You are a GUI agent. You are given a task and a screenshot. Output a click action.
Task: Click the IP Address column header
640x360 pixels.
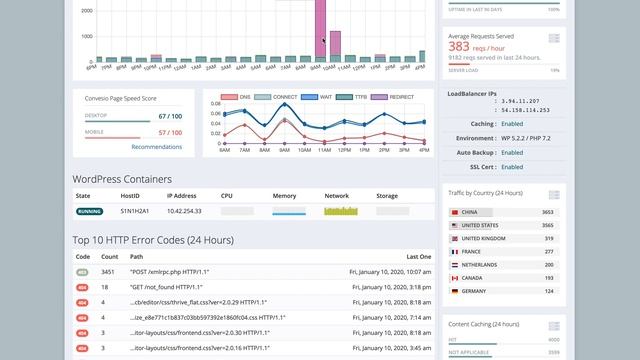pos(182,196)
